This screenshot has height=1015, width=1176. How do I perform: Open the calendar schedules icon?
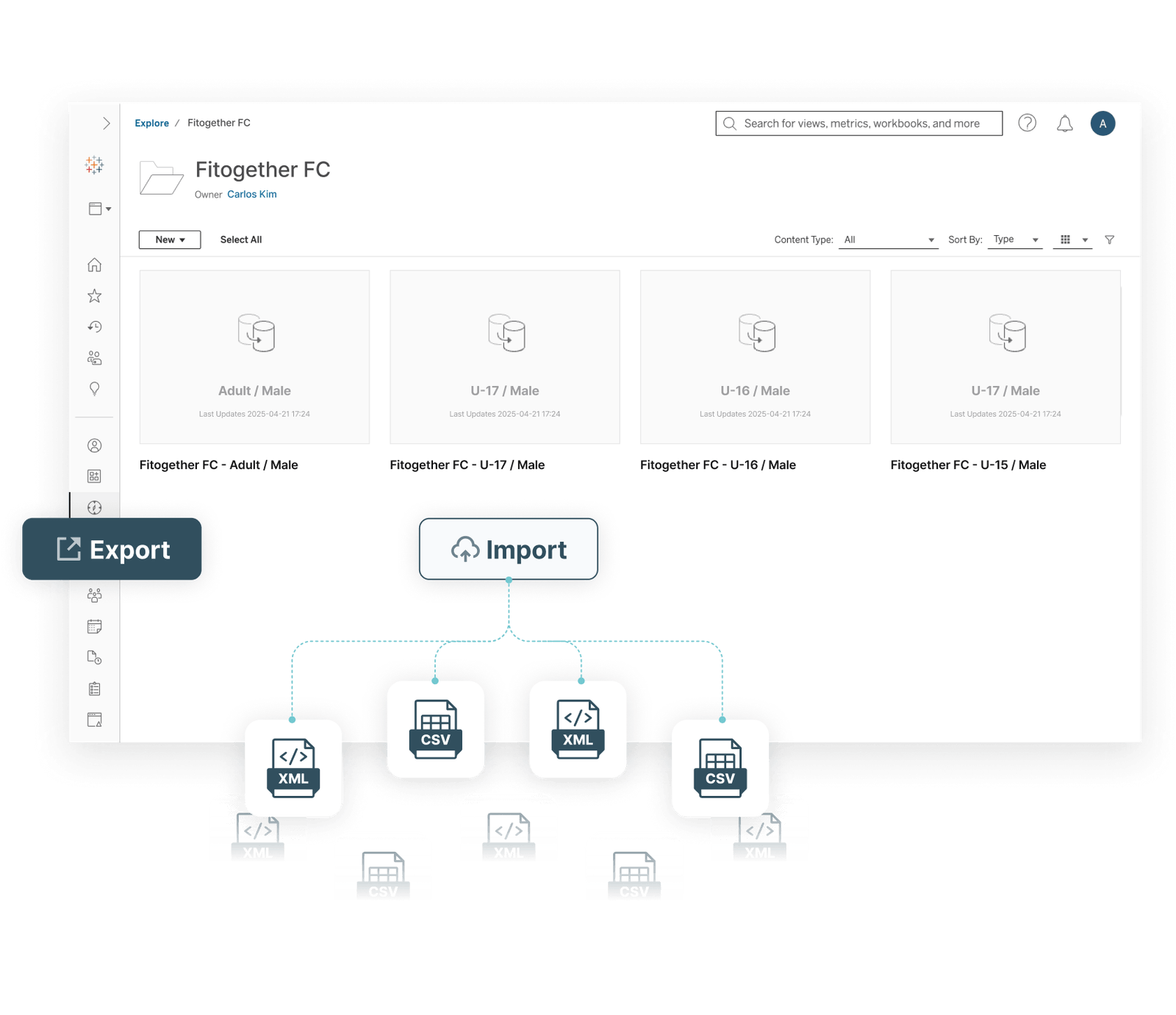point(95,626)
